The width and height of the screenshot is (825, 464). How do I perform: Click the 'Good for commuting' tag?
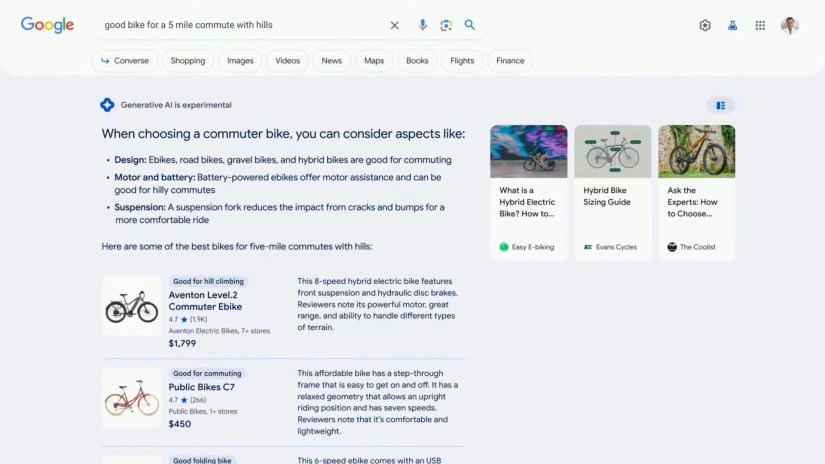(x=207, y=374)
